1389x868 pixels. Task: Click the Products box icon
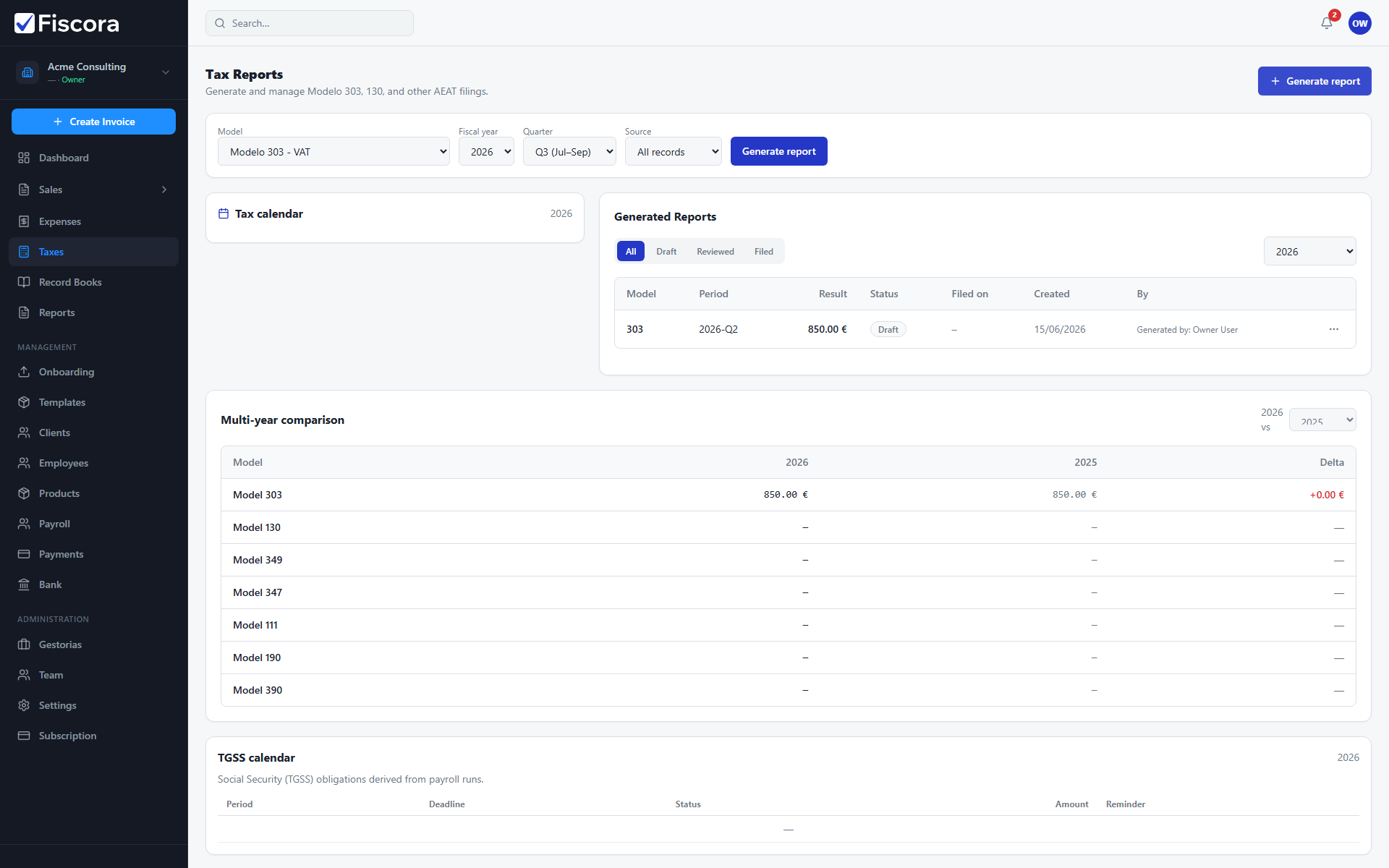coord(24,493)
